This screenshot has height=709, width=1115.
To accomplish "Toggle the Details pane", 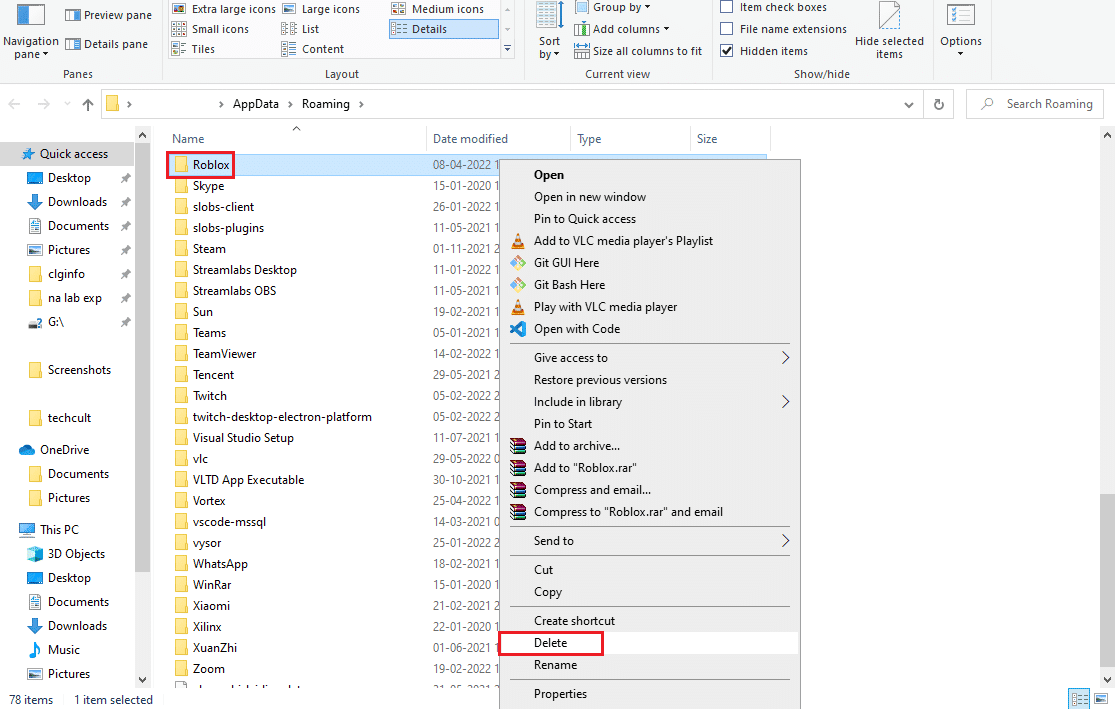I will [107, 44].
